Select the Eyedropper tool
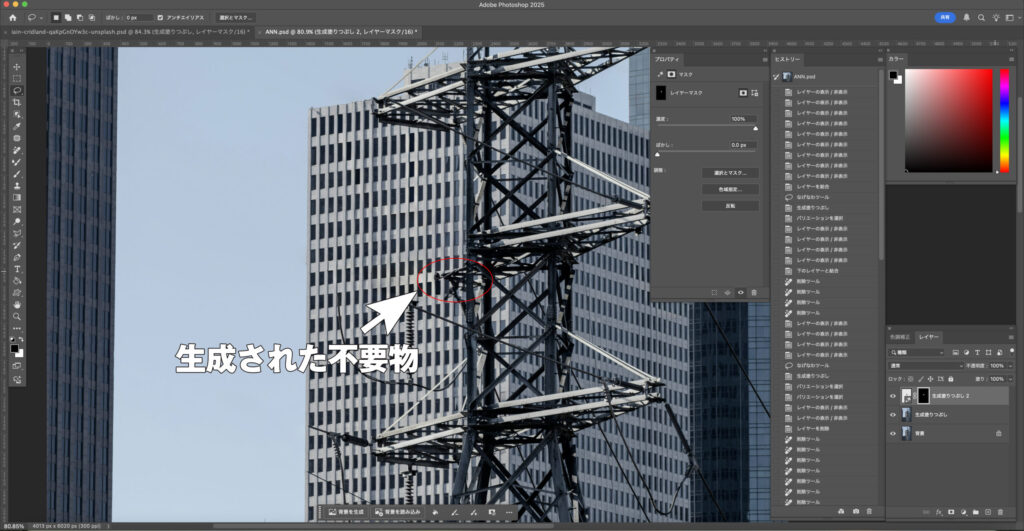Screen dimensions: 1024x531 point(17,126)
